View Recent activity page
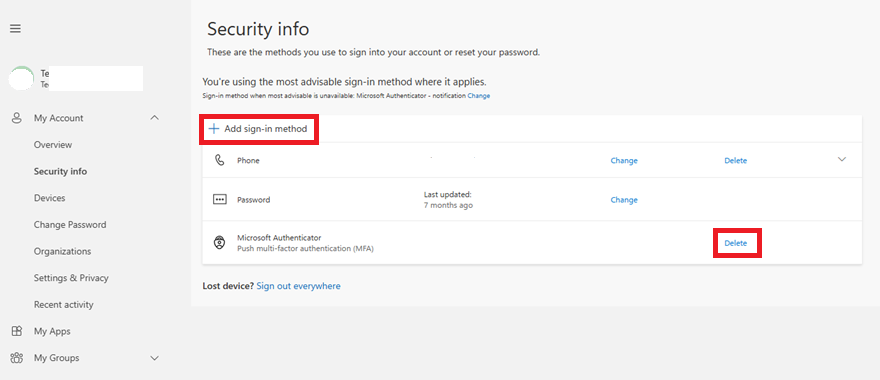Image resolution: width=880 pixels, height=380 pixels. click(x=63, y=304)
